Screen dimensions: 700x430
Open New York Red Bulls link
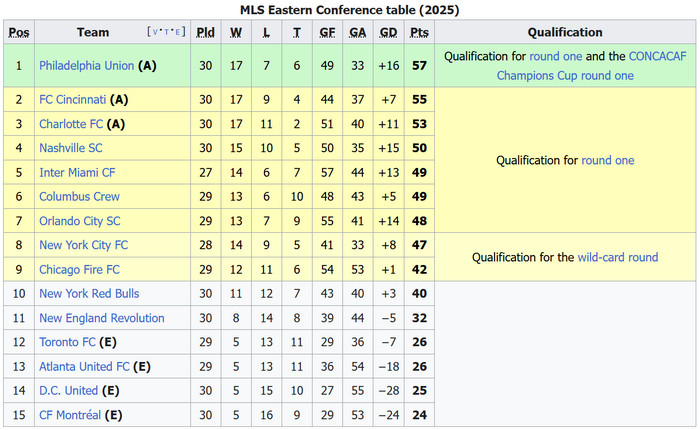click(89, 294)
